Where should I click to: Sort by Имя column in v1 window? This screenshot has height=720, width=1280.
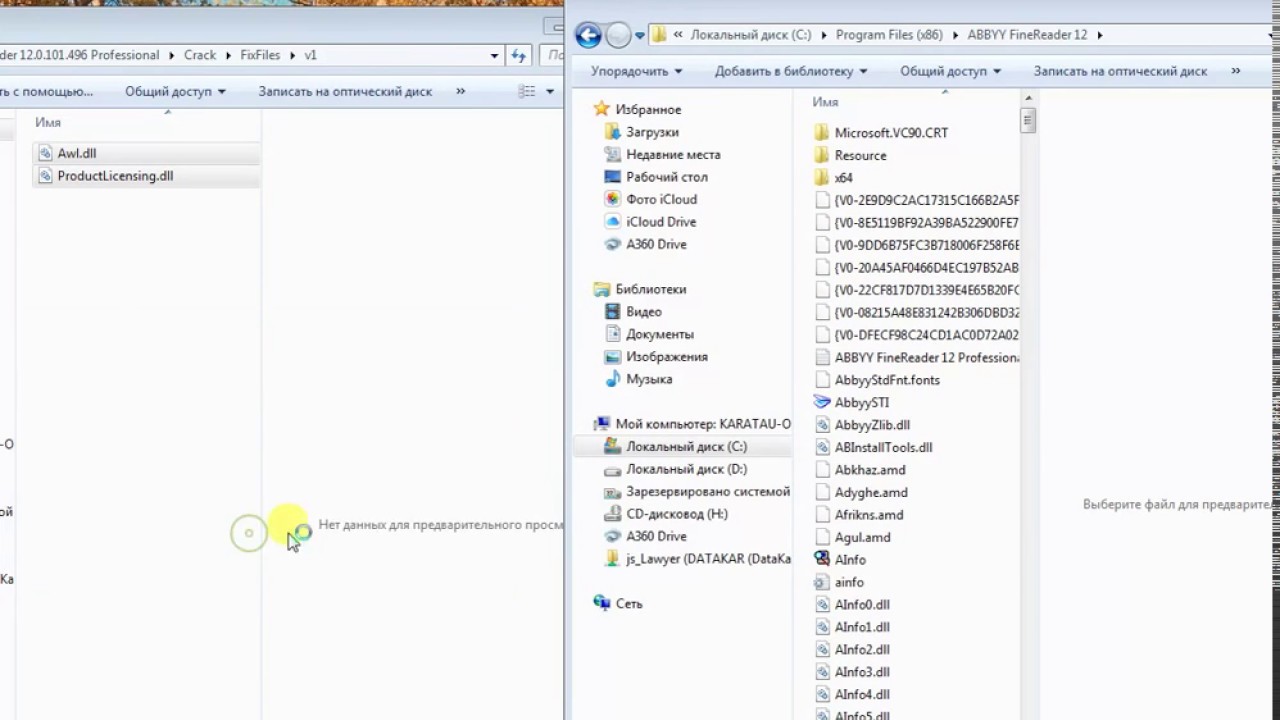[48, 122]
